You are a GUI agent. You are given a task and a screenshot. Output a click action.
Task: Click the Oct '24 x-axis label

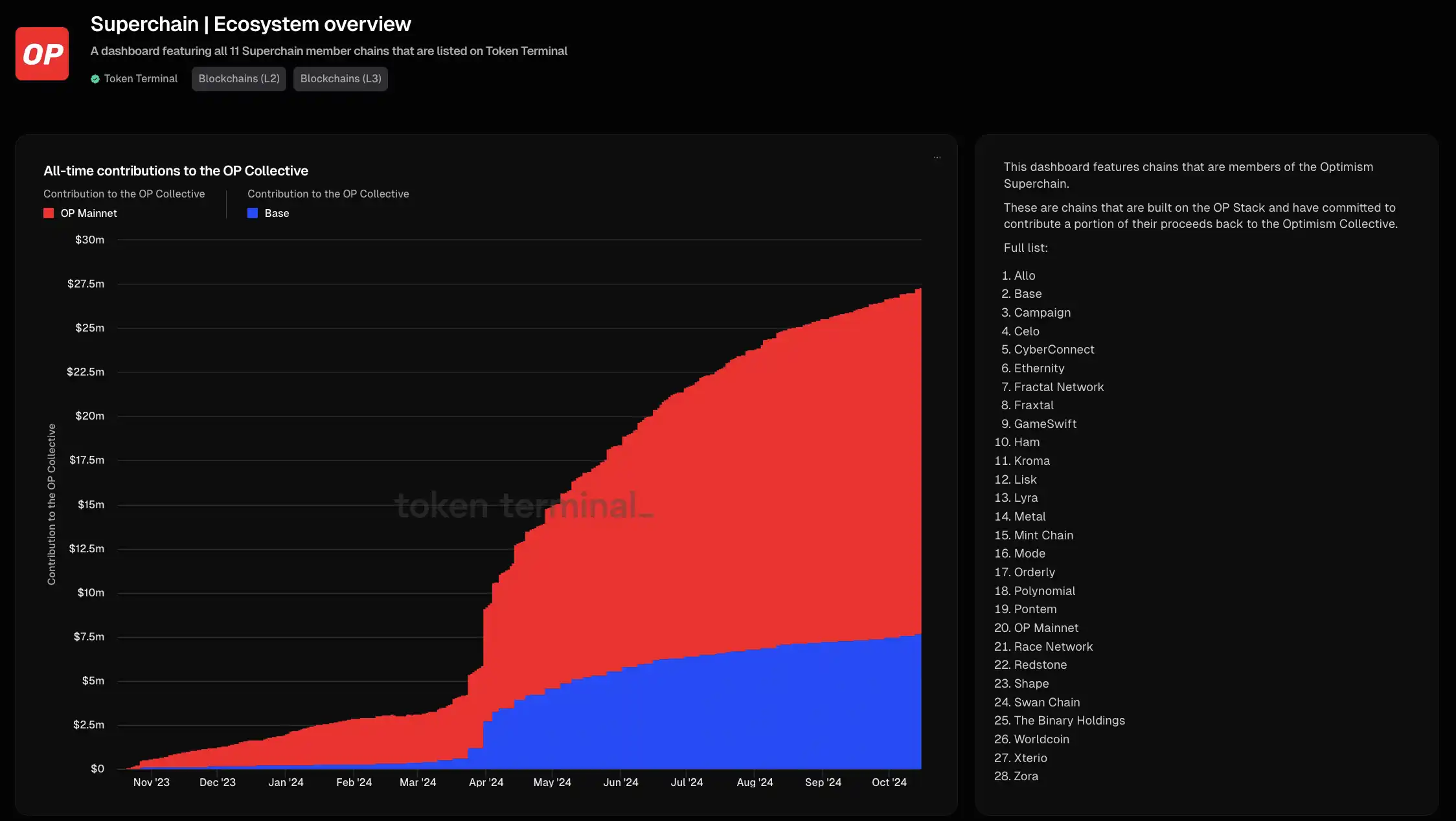(889, 782)
